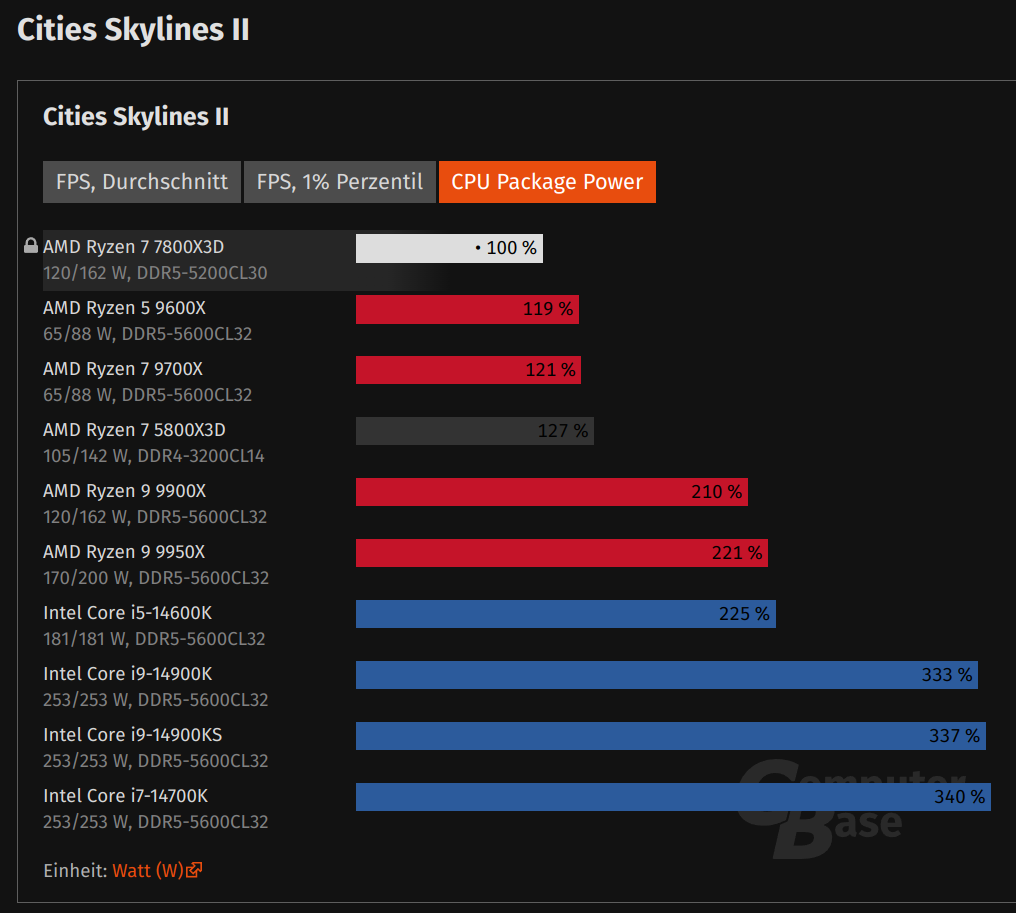Viewport: 1016px width, 913px height.
Task: Select the blue 337 % bar
Action: (x=671, y=735)
